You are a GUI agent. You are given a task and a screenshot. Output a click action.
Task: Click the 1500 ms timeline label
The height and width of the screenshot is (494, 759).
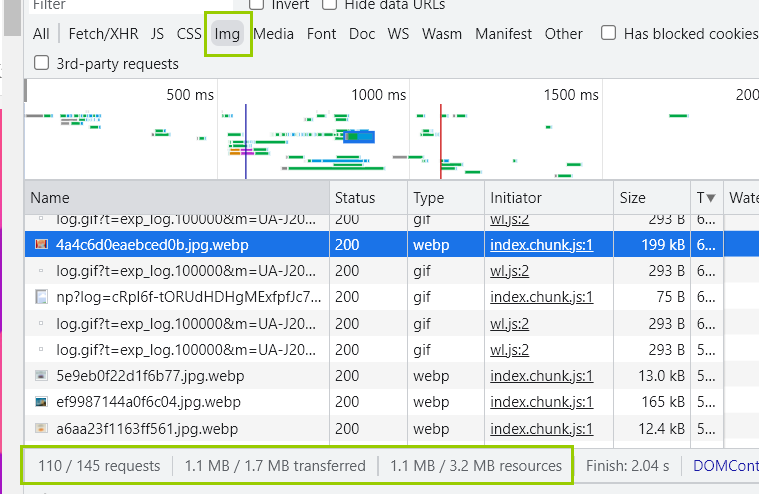[571, 95]
